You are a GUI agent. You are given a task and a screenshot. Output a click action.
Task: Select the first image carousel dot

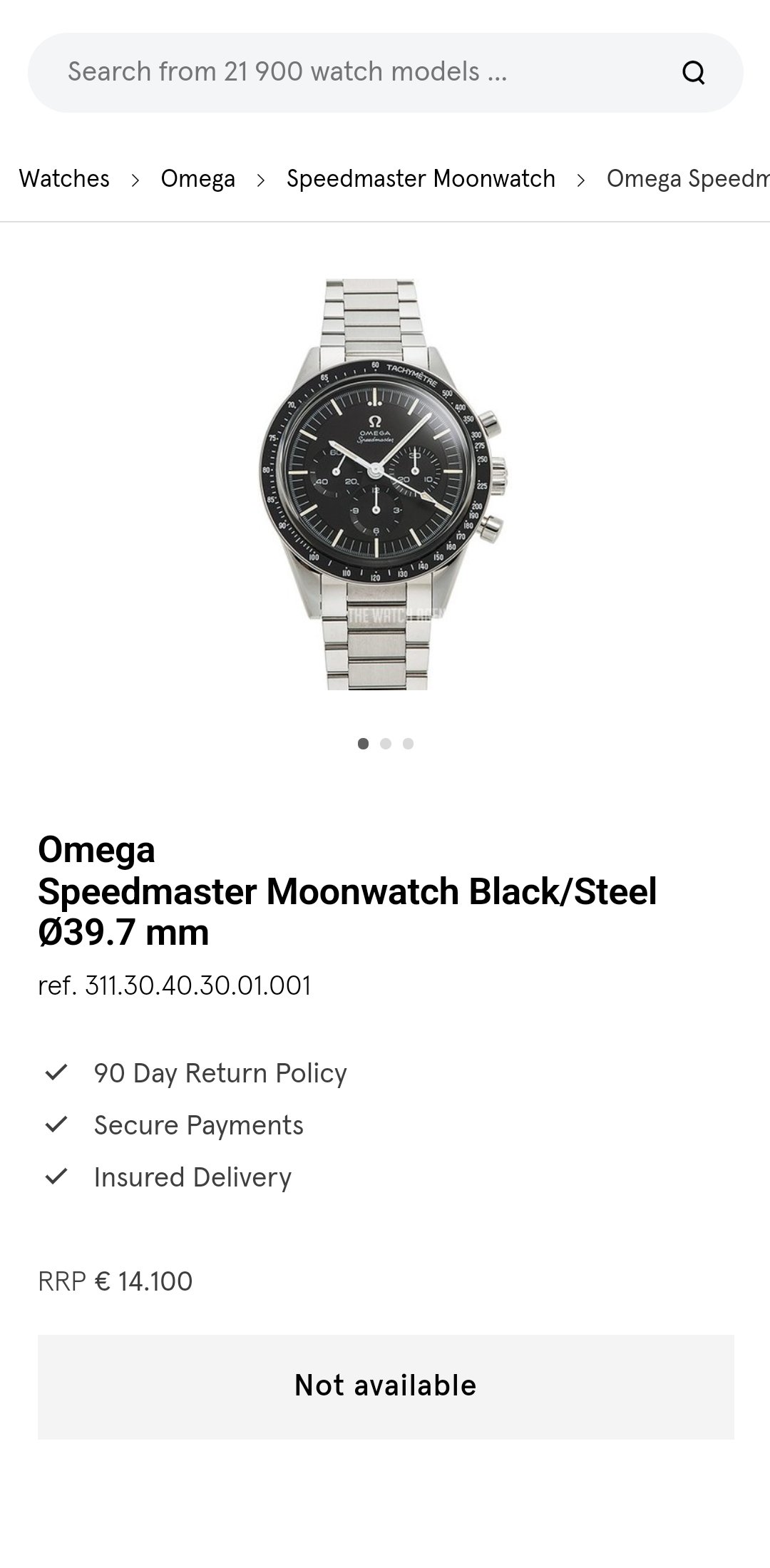coord(364,744)
